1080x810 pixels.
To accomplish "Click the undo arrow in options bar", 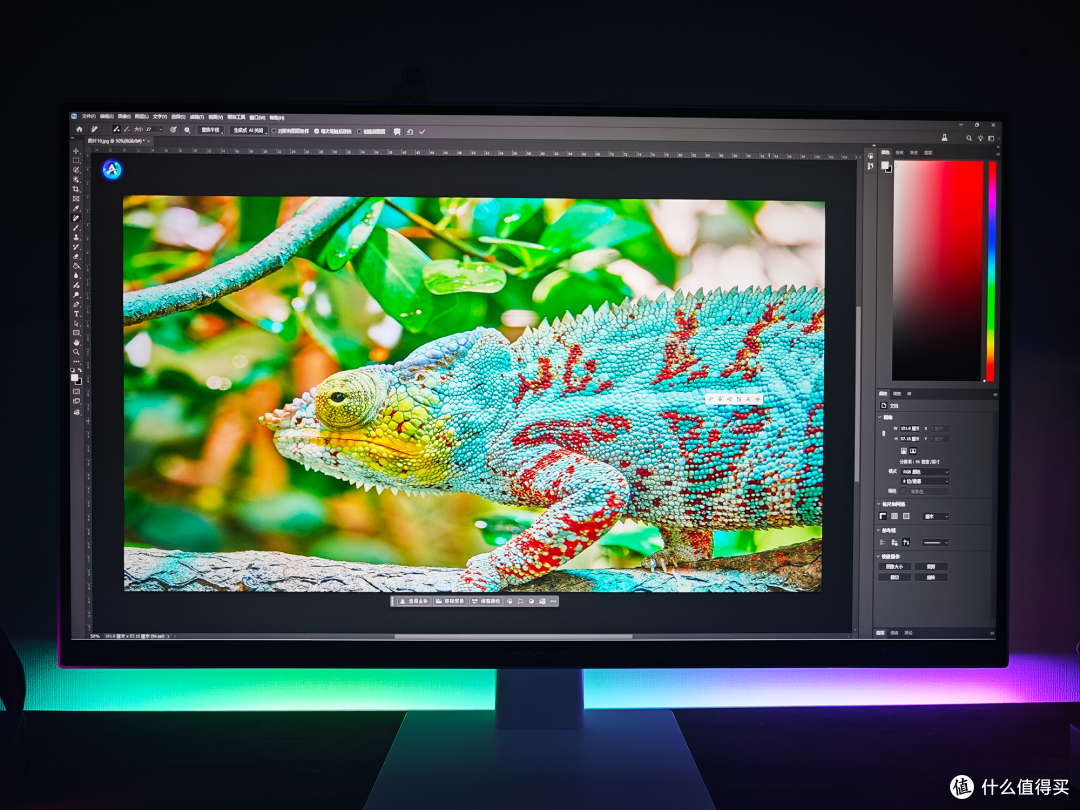I will click(410, 132).
